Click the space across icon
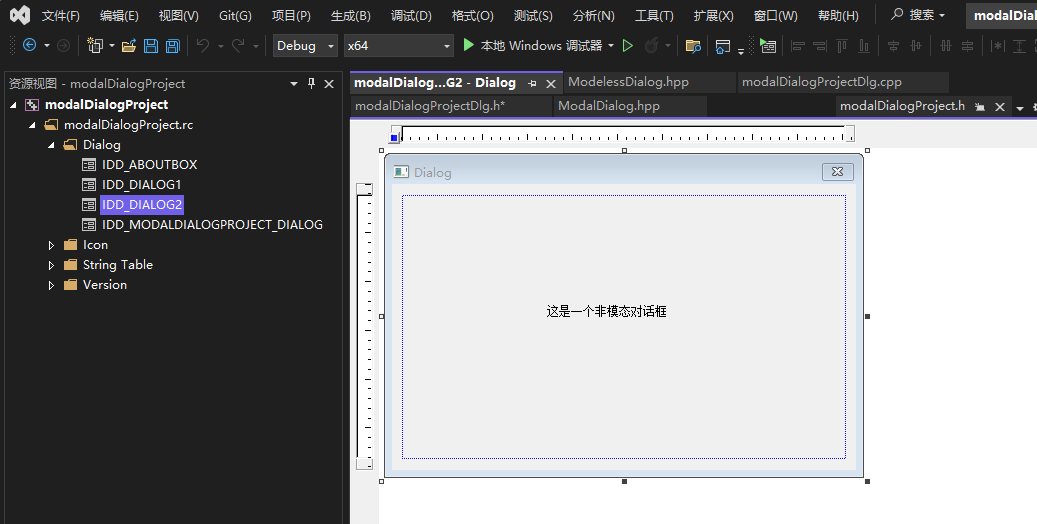Viewport: 1037px width, 524px height. click(x=946, y=46)
